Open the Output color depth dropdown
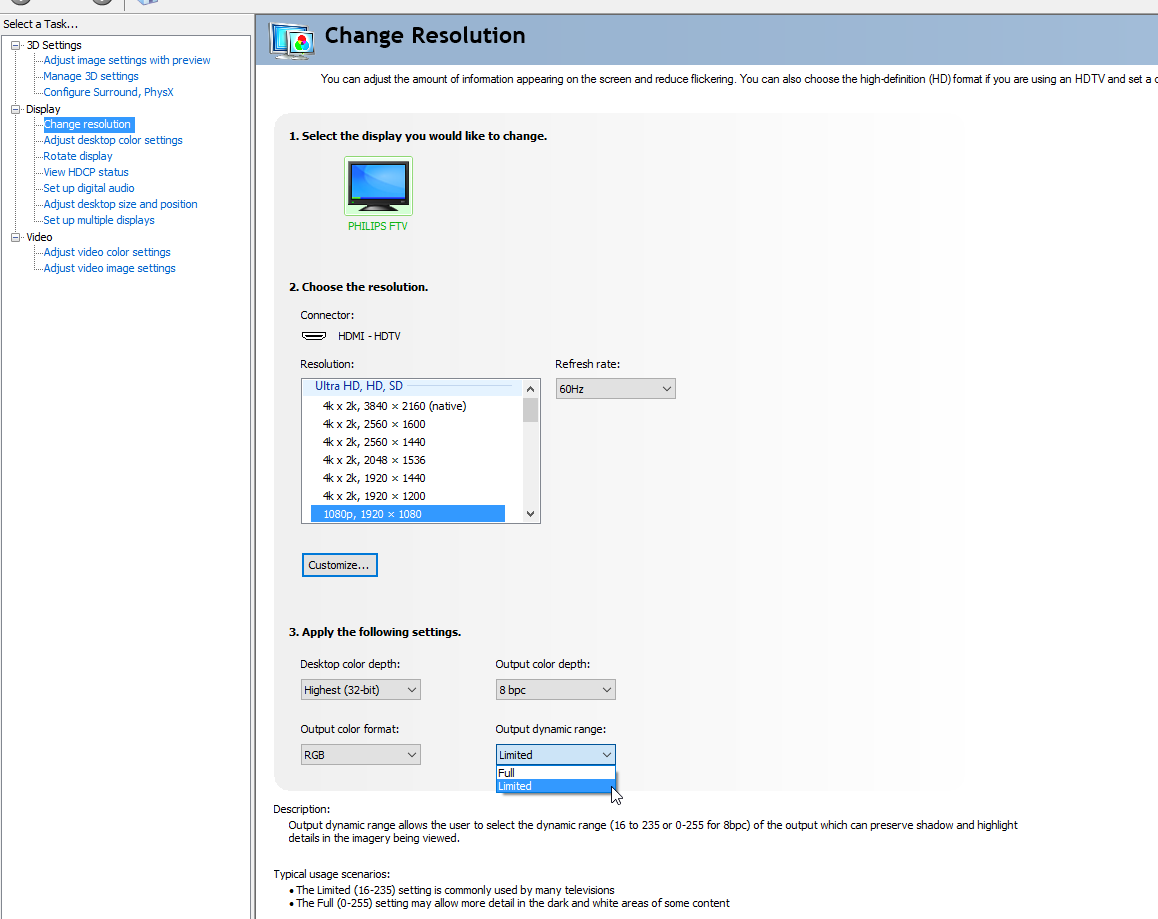 point(555,690)
